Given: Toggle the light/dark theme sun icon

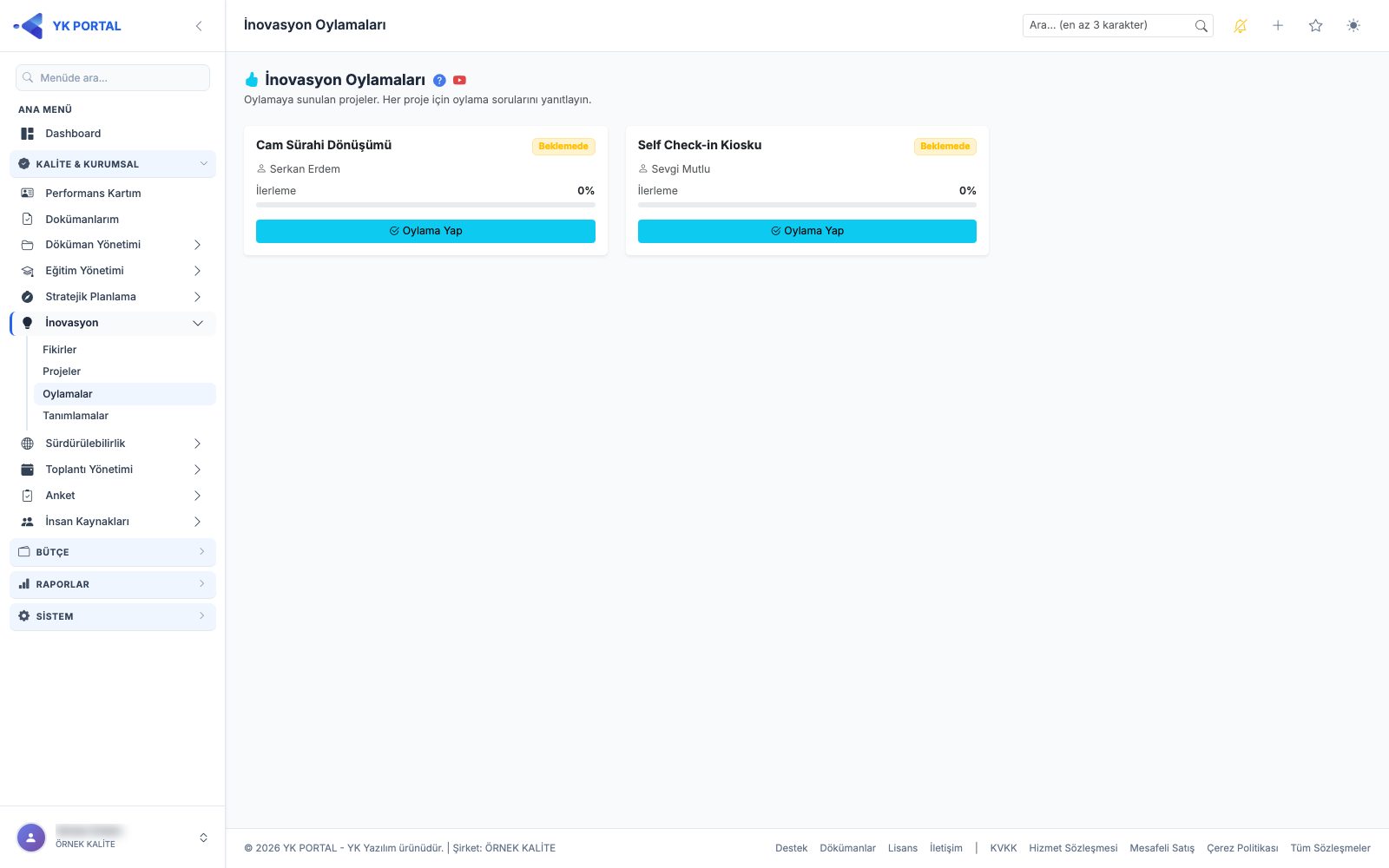Looking at the screenshot, I should tap(1353, 26).
